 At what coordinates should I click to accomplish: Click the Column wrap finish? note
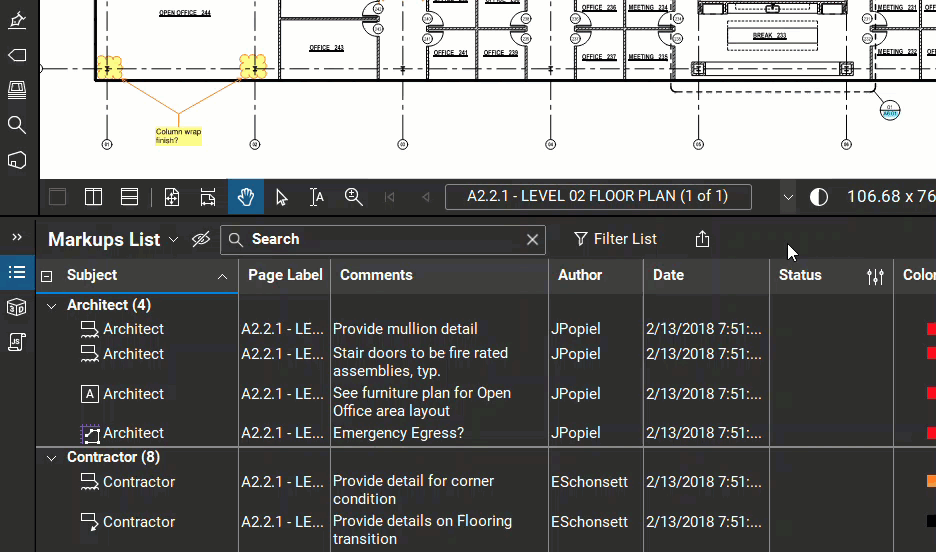tap(178, 136)
